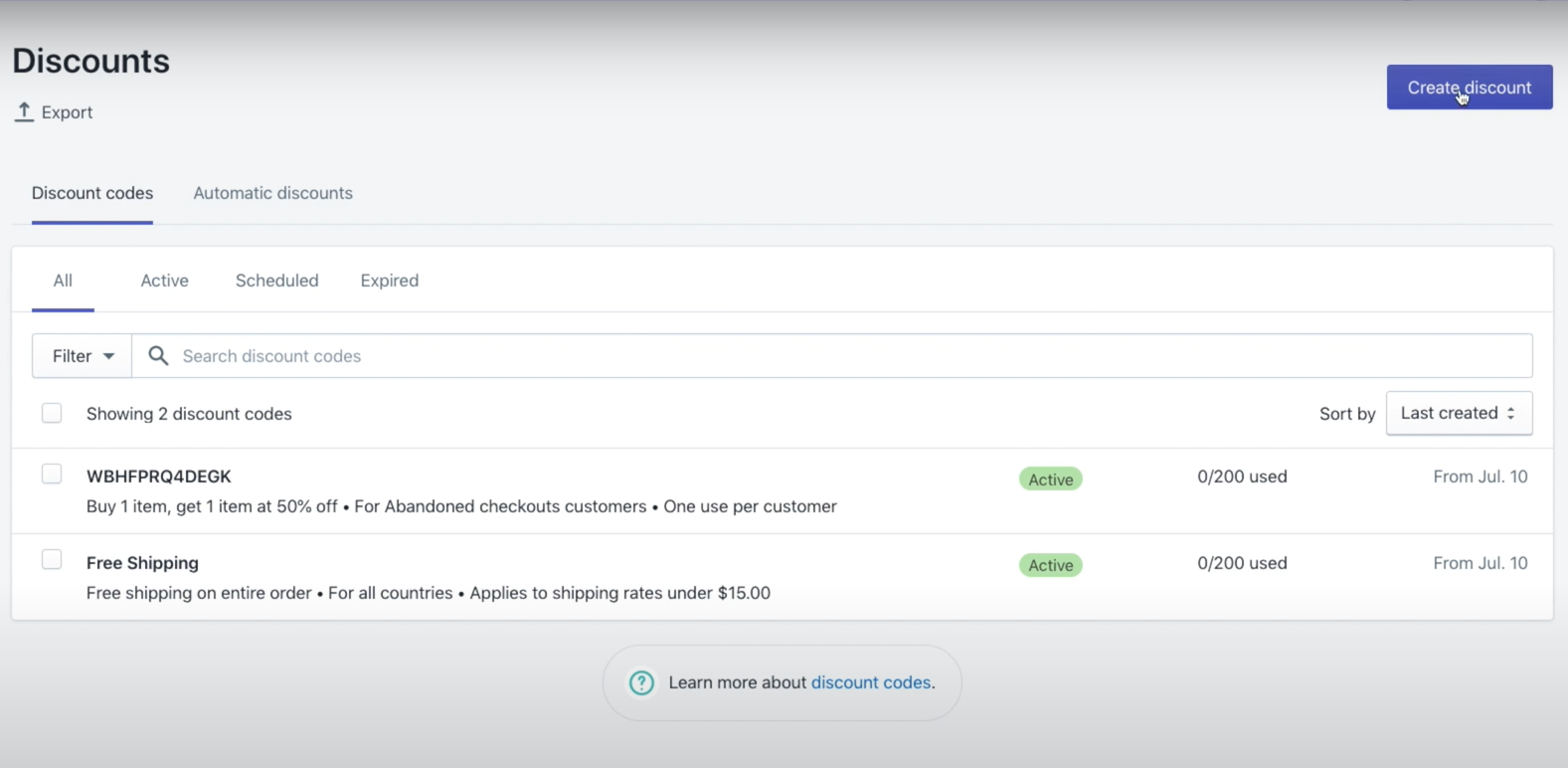Viewport: 1568px width, 768px height.
Task: Click the Export upload arrow icon
Action: pyautogui.click(x=24, y=111)
